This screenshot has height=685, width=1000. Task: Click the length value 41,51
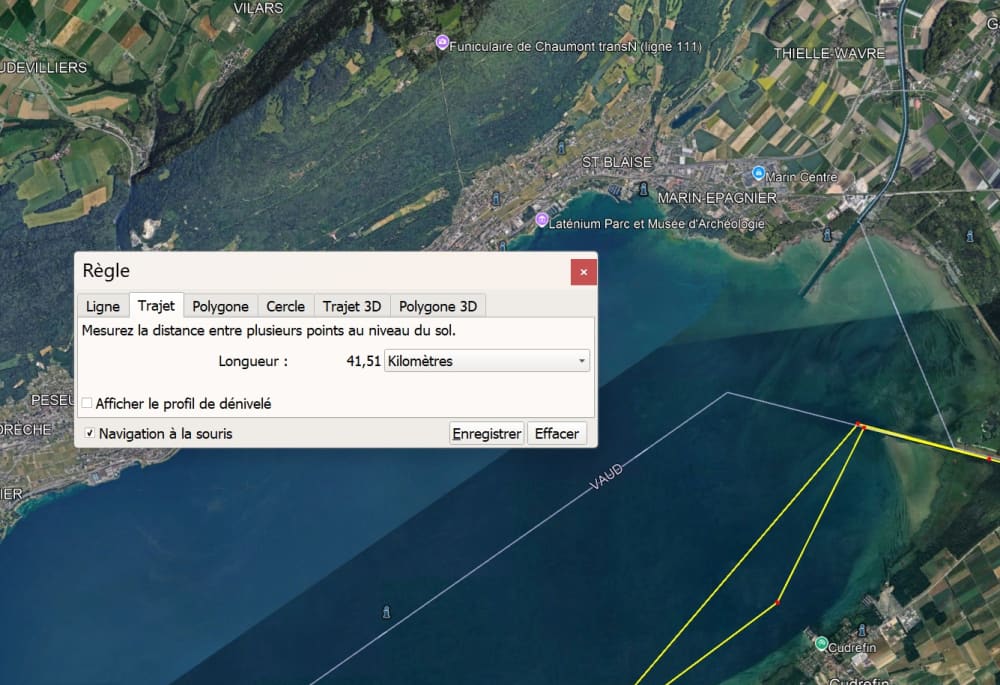point(364,361)
